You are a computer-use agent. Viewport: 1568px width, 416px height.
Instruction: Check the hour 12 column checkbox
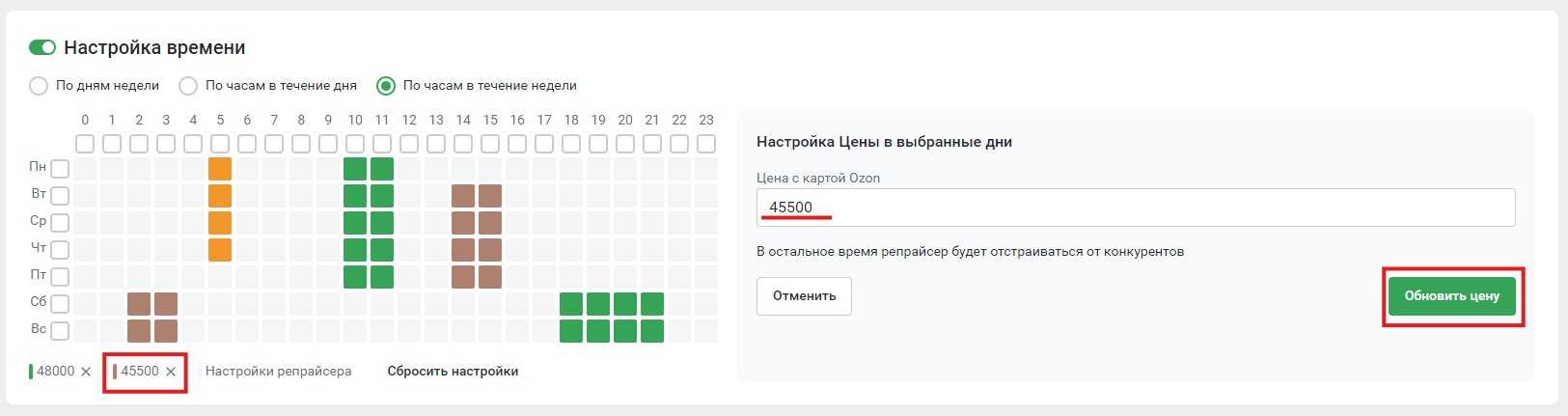(409, 144)
